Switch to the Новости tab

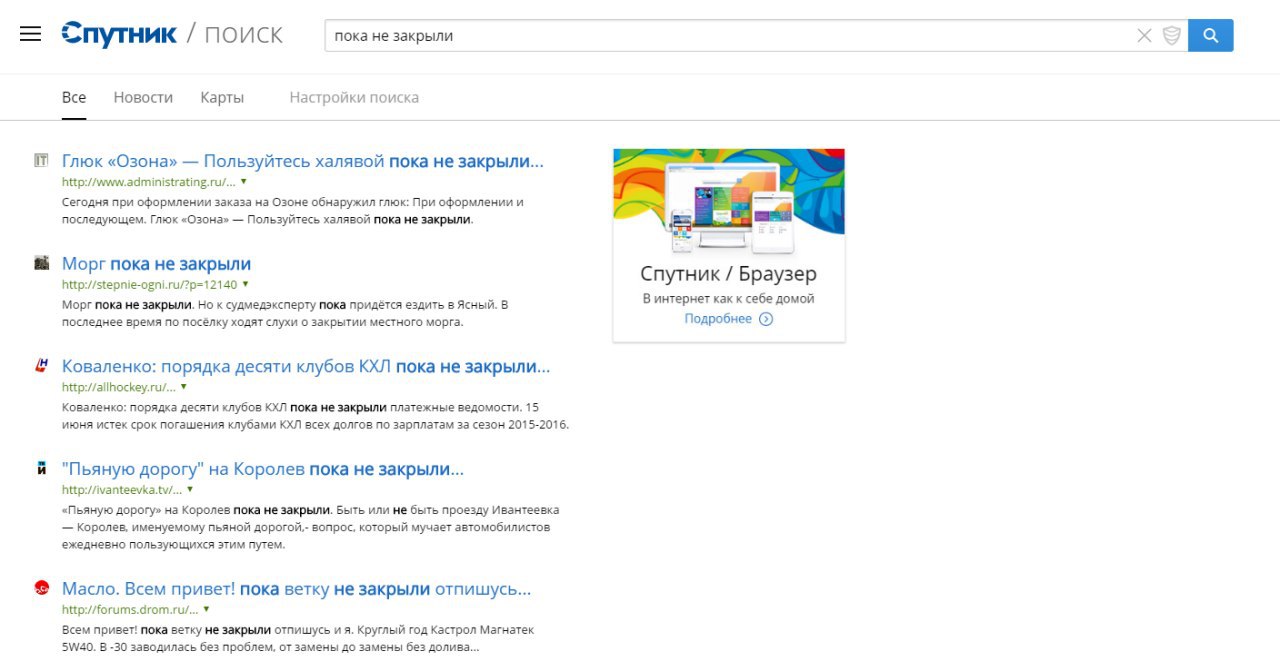pos(143,98)
